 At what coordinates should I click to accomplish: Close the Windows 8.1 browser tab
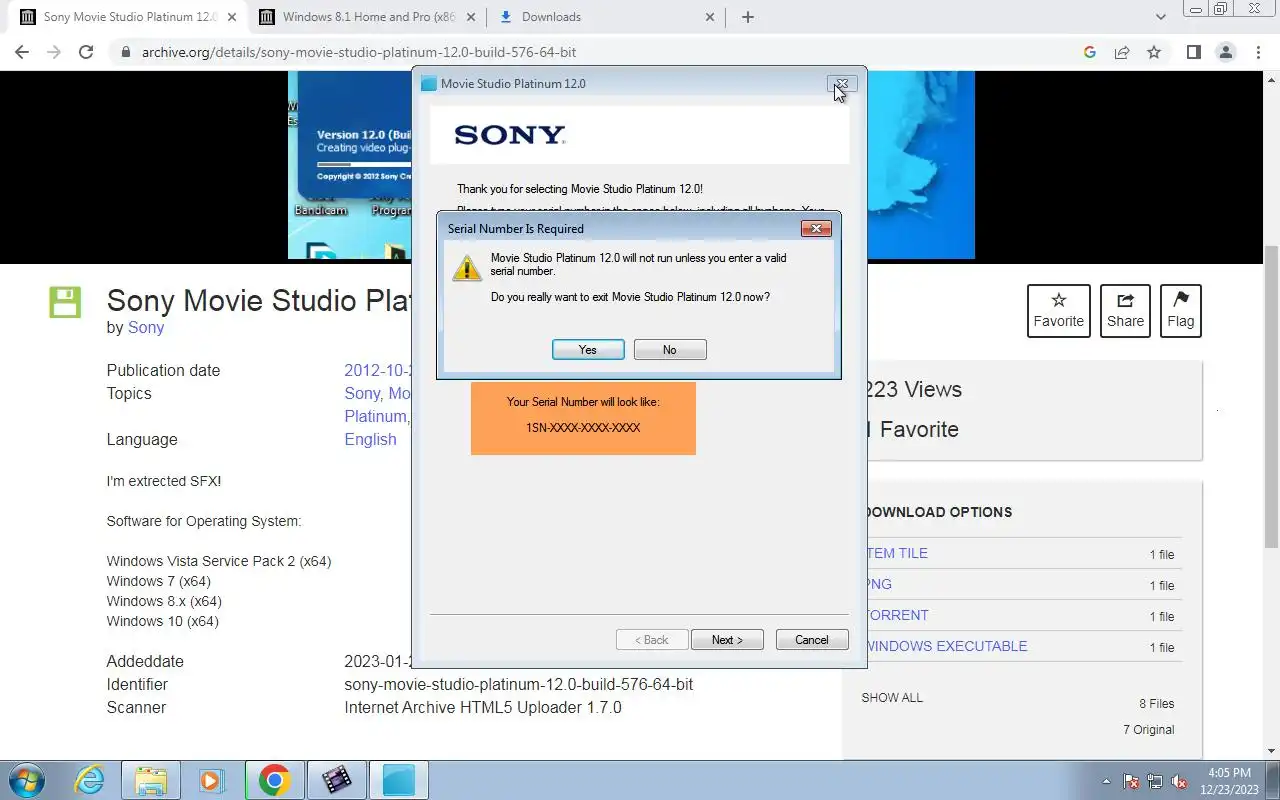coord(471,17)
